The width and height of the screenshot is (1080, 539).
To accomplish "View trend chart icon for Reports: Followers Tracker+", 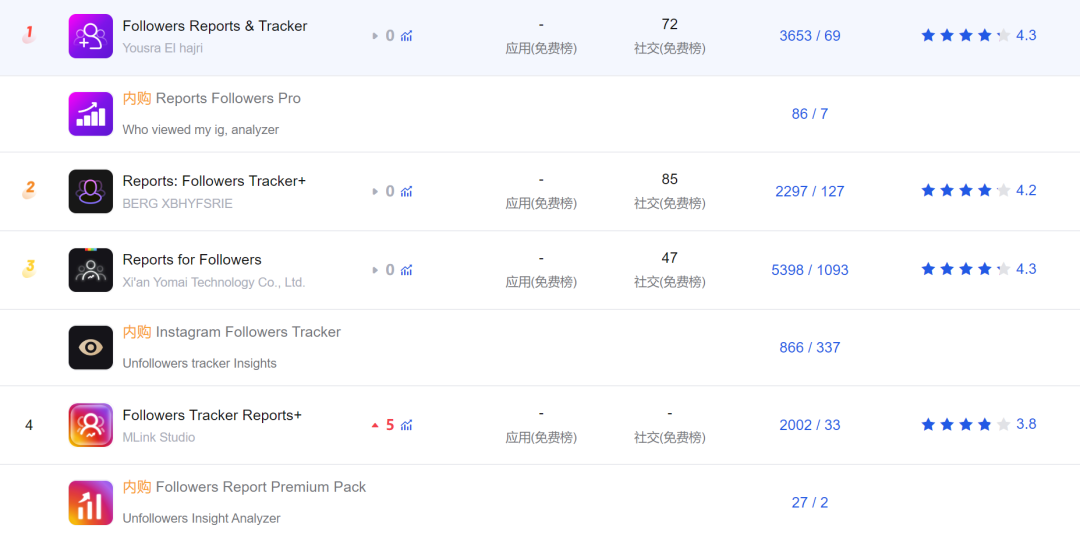I will 407,191.
